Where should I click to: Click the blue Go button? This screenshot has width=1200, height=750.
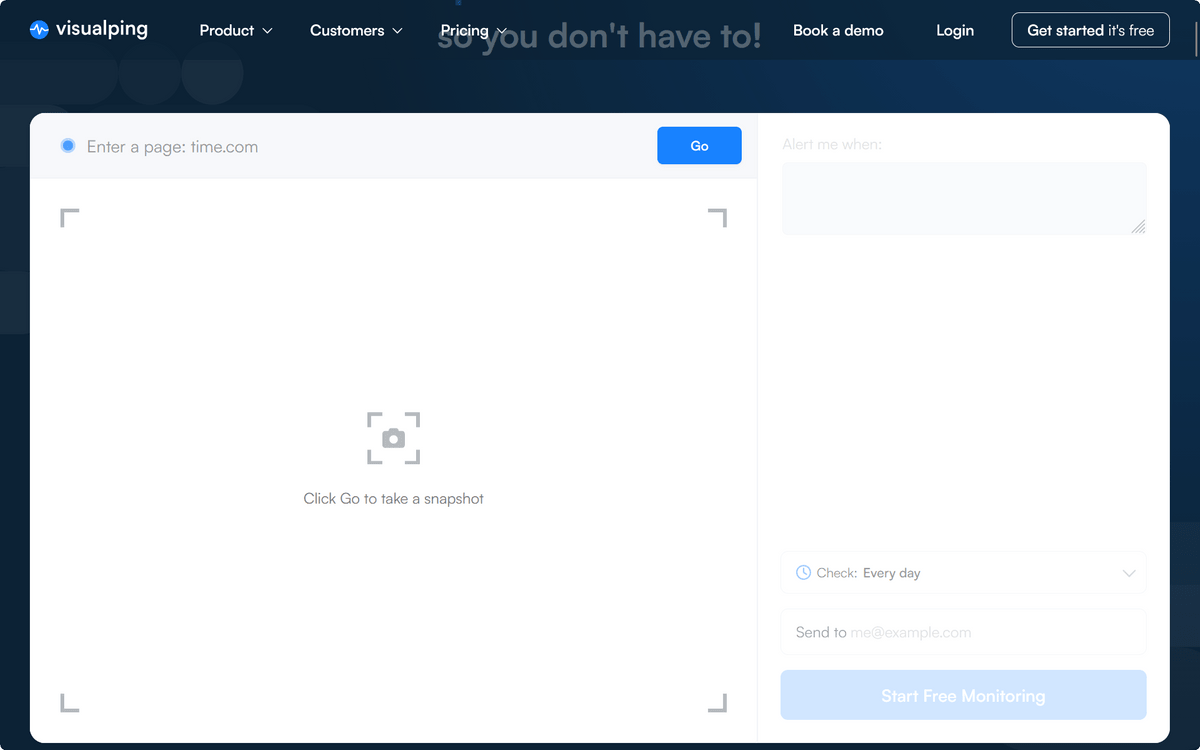pyautogui.click(x=699, y=146)
